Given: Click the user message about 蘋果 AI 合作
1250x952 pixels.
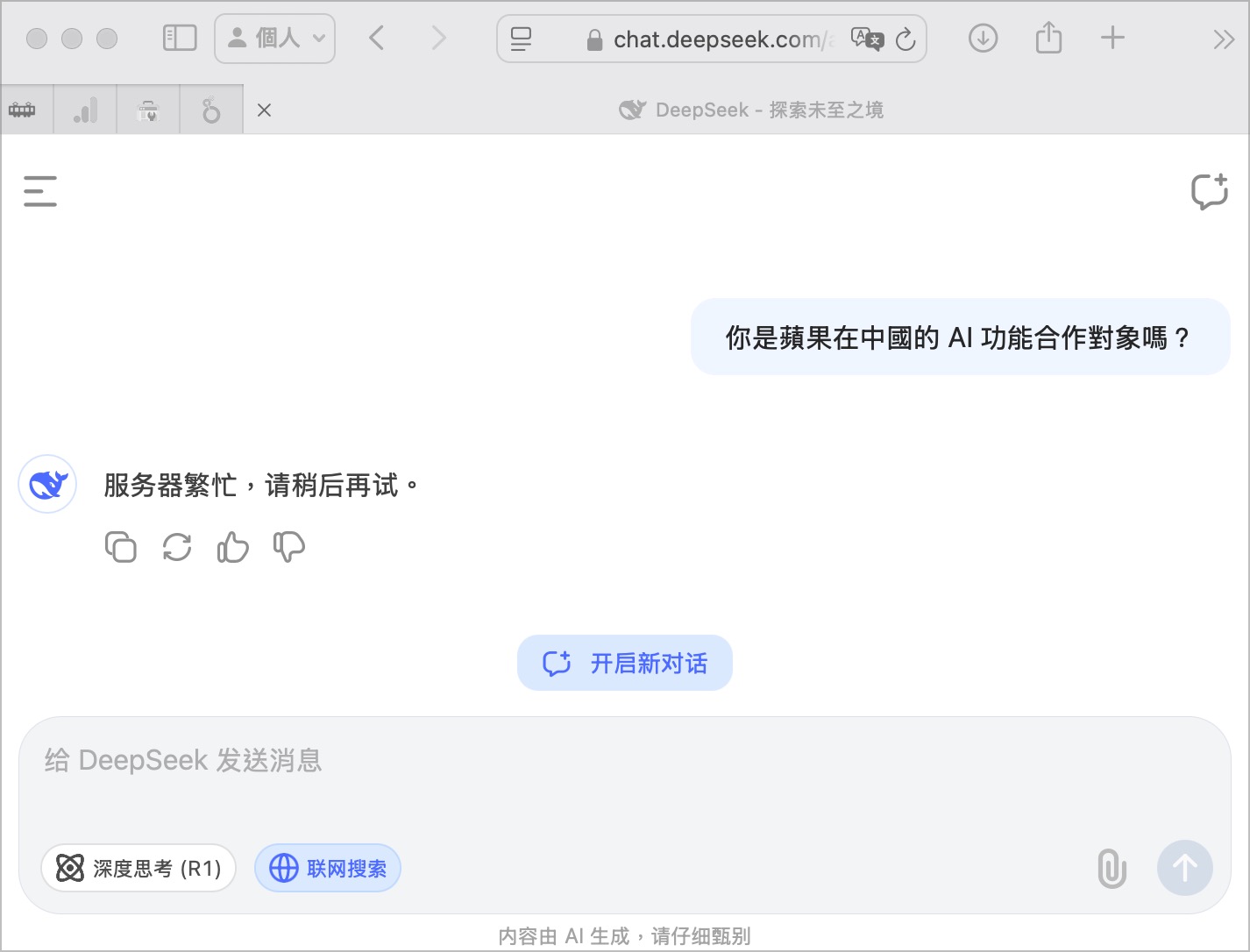Looking at the screenshot, I should (961, 337).
